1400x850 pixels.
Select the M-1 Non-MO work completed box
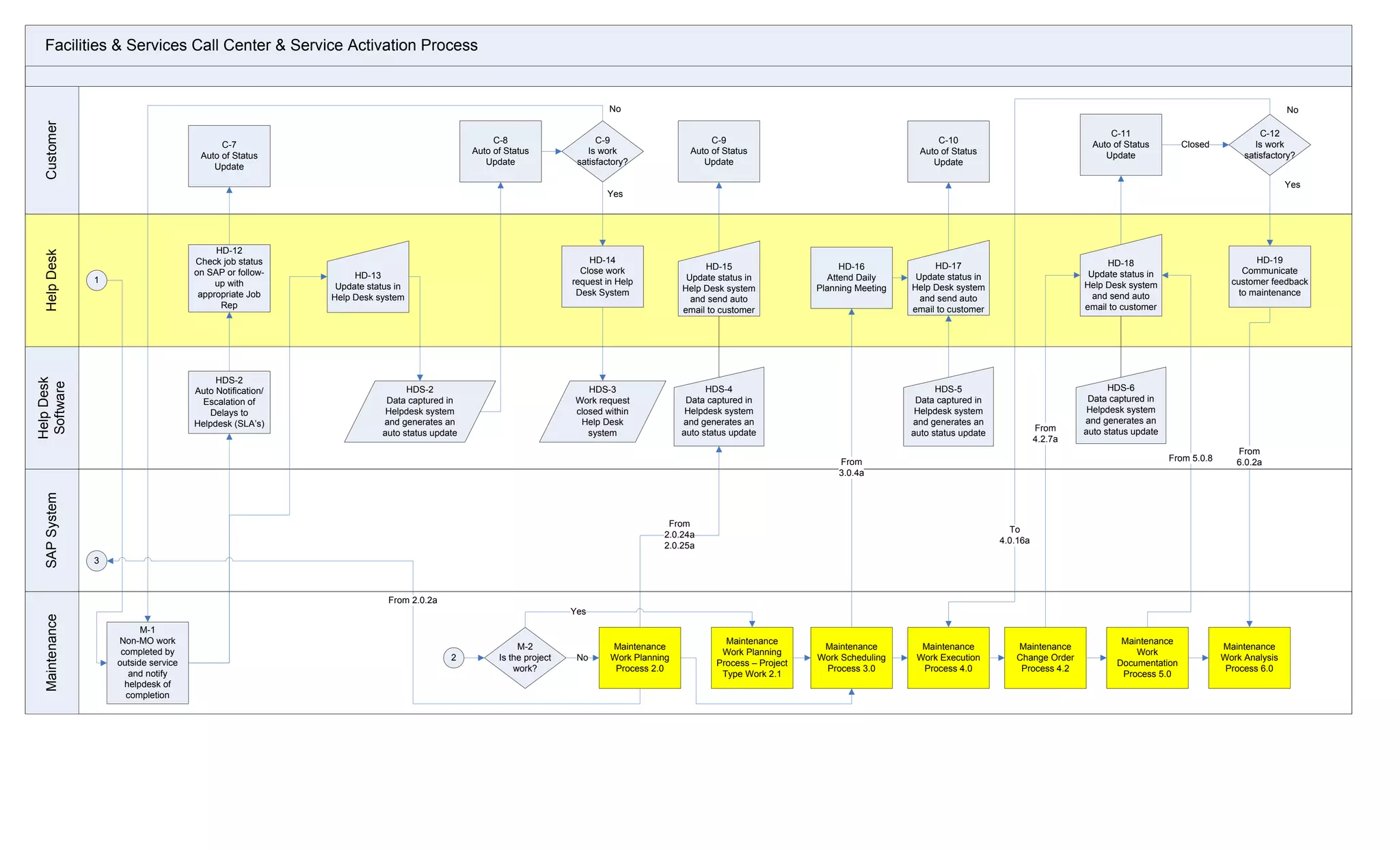(147, 663)
